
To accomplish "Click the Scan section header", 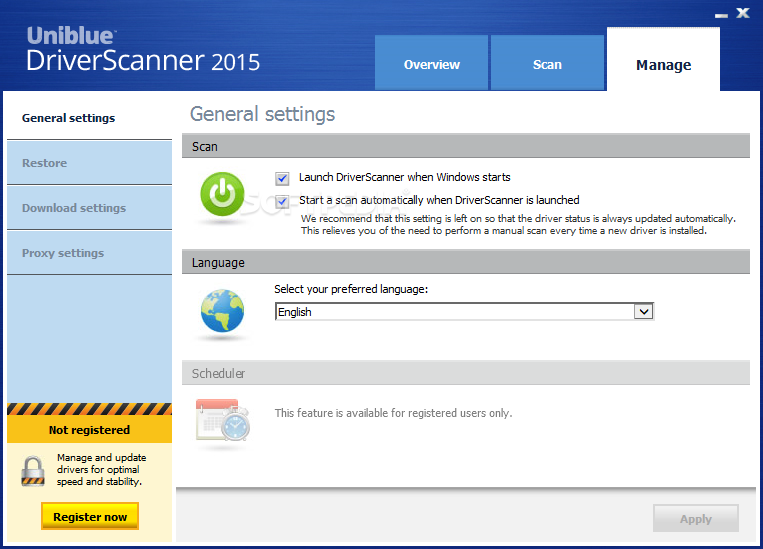I will (466, 146).
